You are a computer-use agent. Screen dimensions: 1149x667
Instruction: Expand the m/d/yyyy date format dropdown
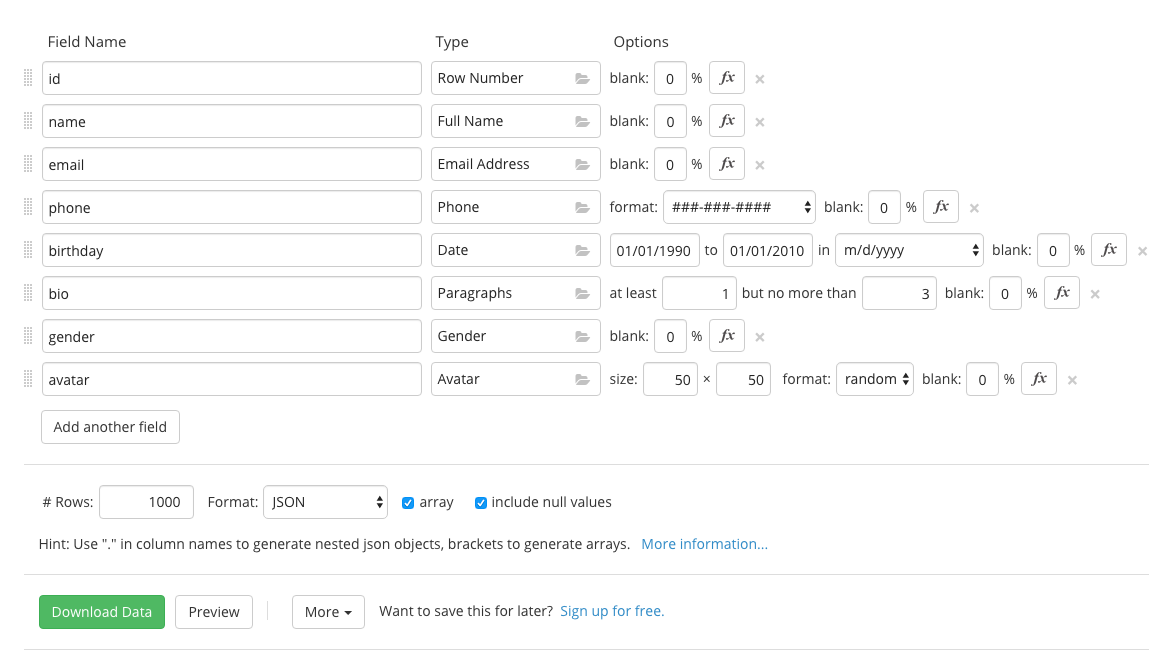pos(909,250)
